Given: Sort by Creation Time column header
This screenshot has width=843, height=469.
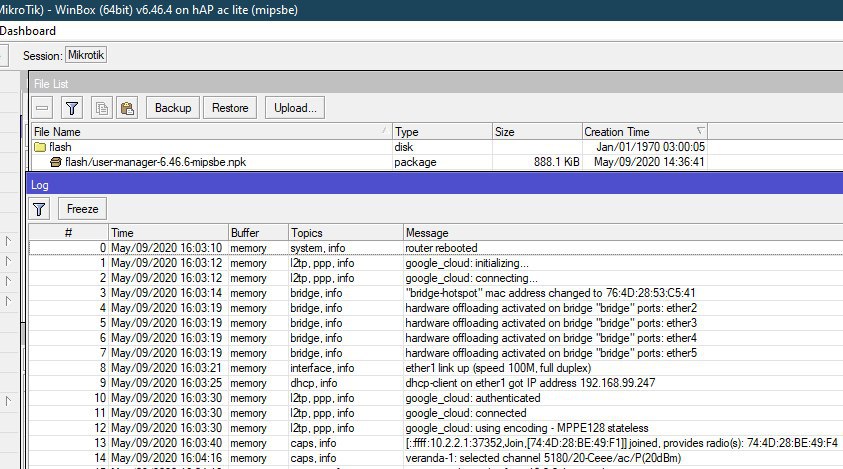Looking at the screenshot, I should coord(645,132).
